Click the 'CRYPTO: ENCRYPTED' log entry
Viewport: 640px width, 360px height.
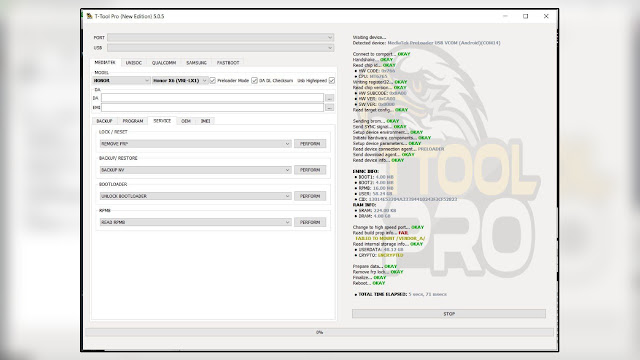click(379, 255)
